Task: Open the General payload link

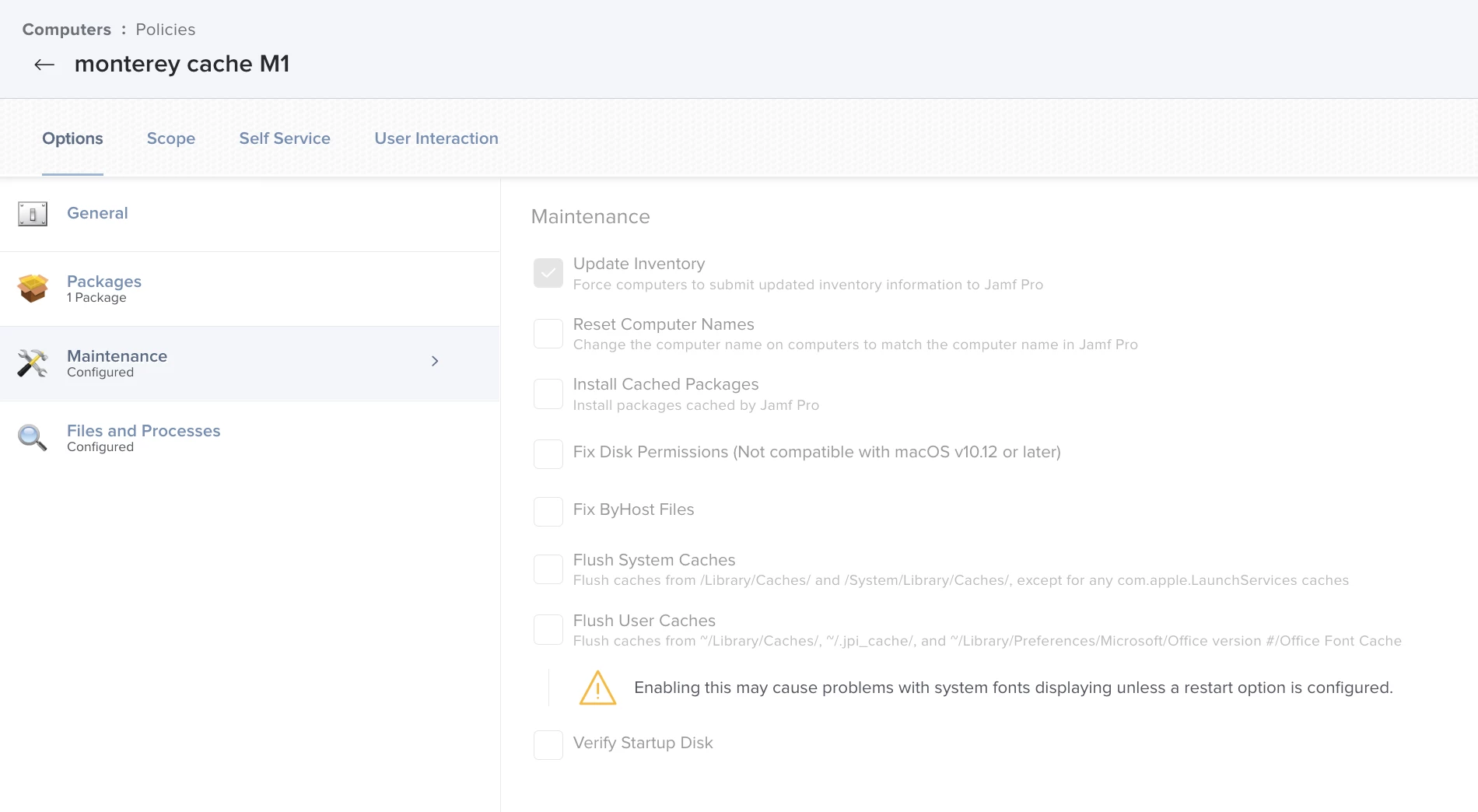Action: pos(97,213)
